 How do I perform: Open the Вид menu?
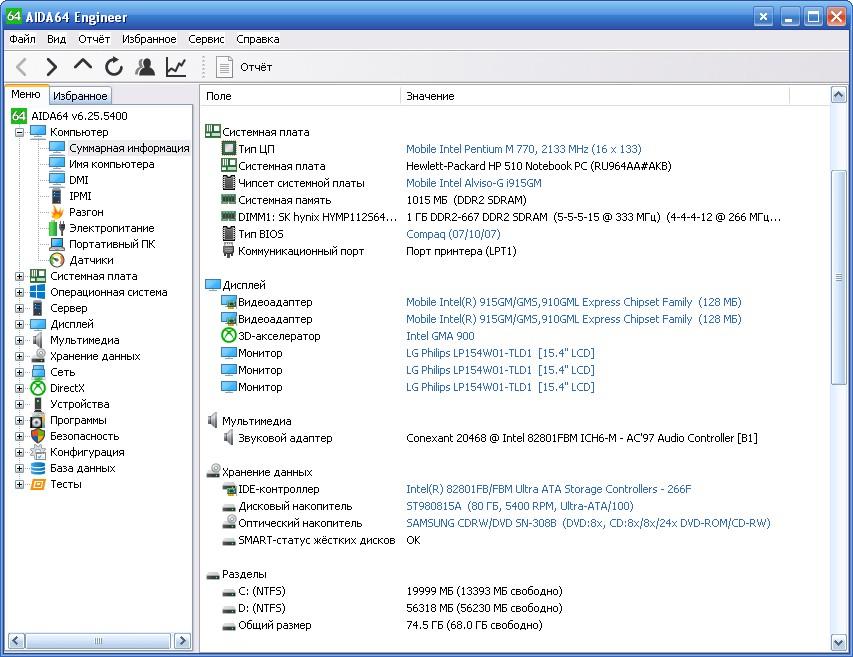pos(56,39)
